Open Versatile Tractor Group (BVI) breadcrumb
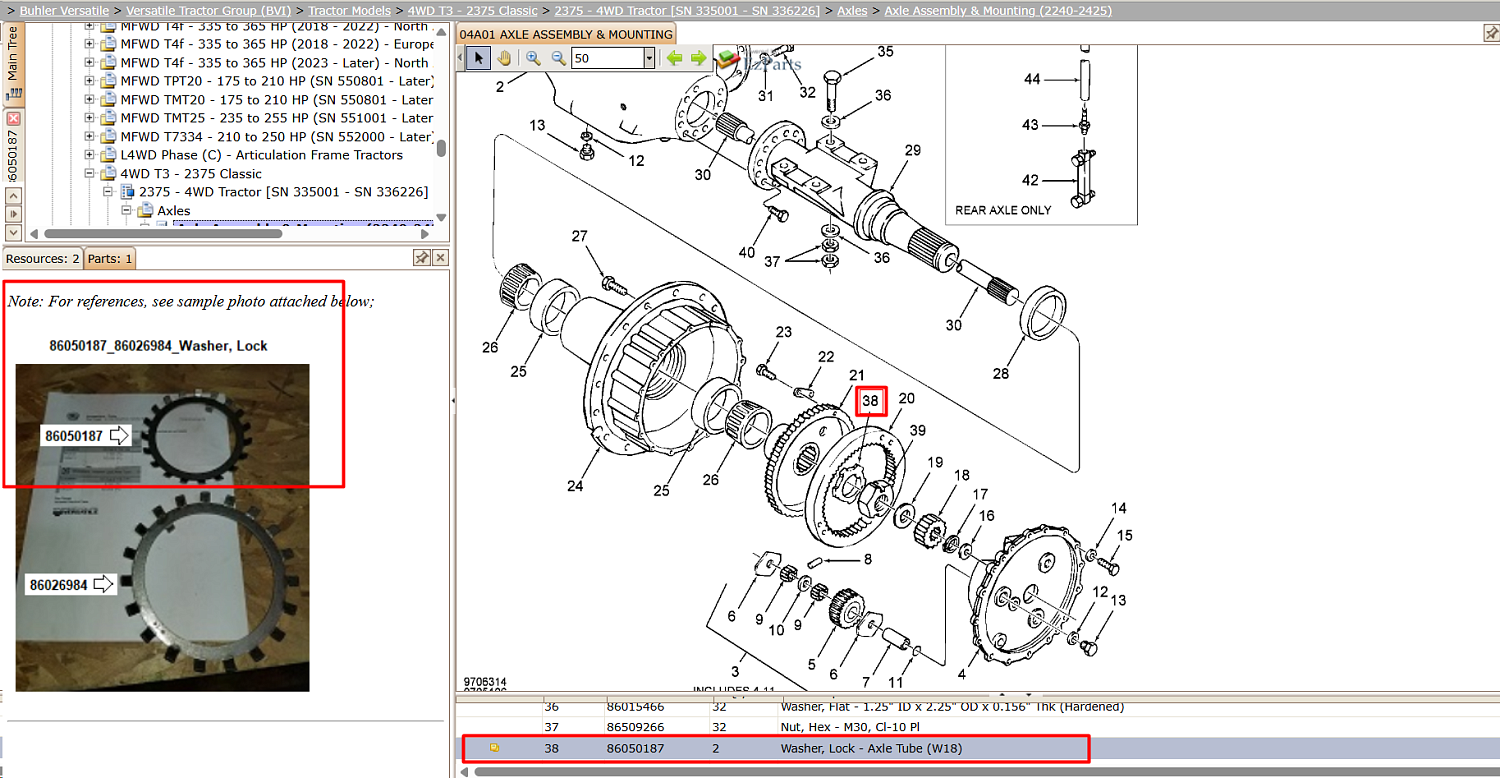This screenshot has width=1500, height=778. [209, 10]
